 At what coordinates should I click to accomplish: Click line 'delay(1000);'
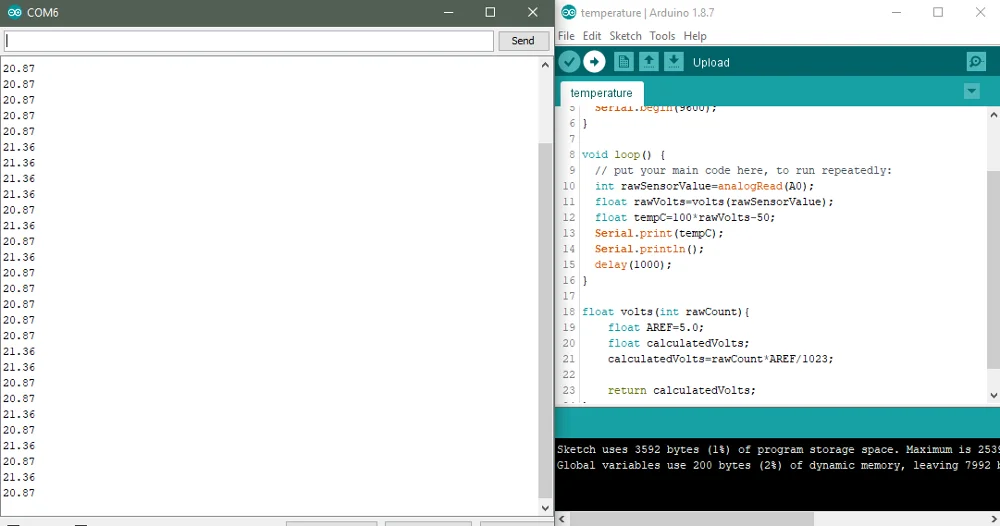click(x=633, y=265)
